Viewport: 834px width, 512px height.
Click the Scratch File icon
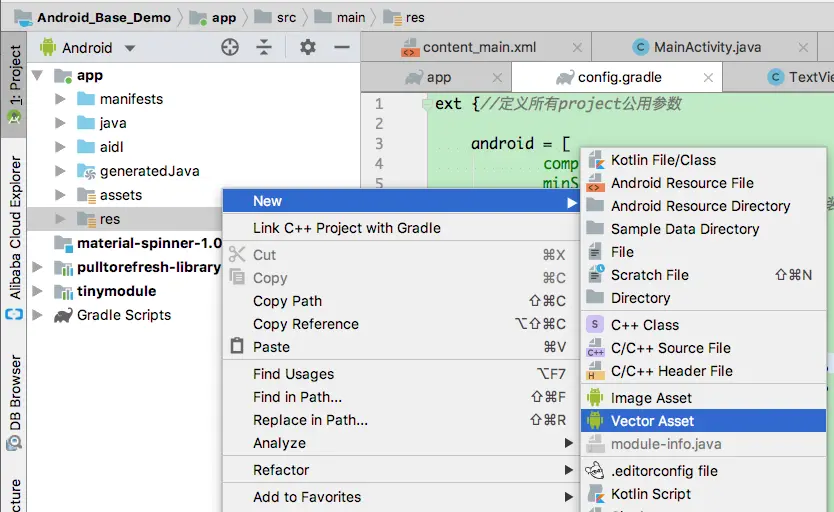pos(596,274)
